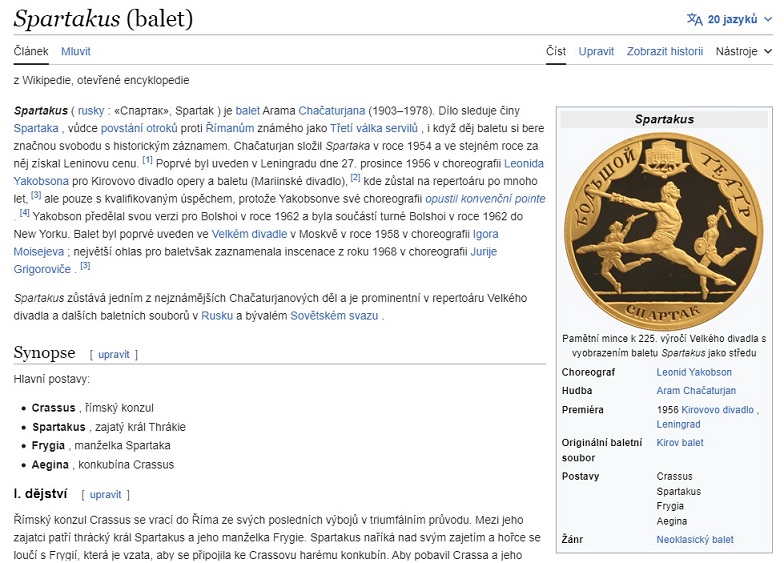Click the translation icon beside 20 jazyků
The width and height of the screenshot is (784, 563).
point(694,20)
